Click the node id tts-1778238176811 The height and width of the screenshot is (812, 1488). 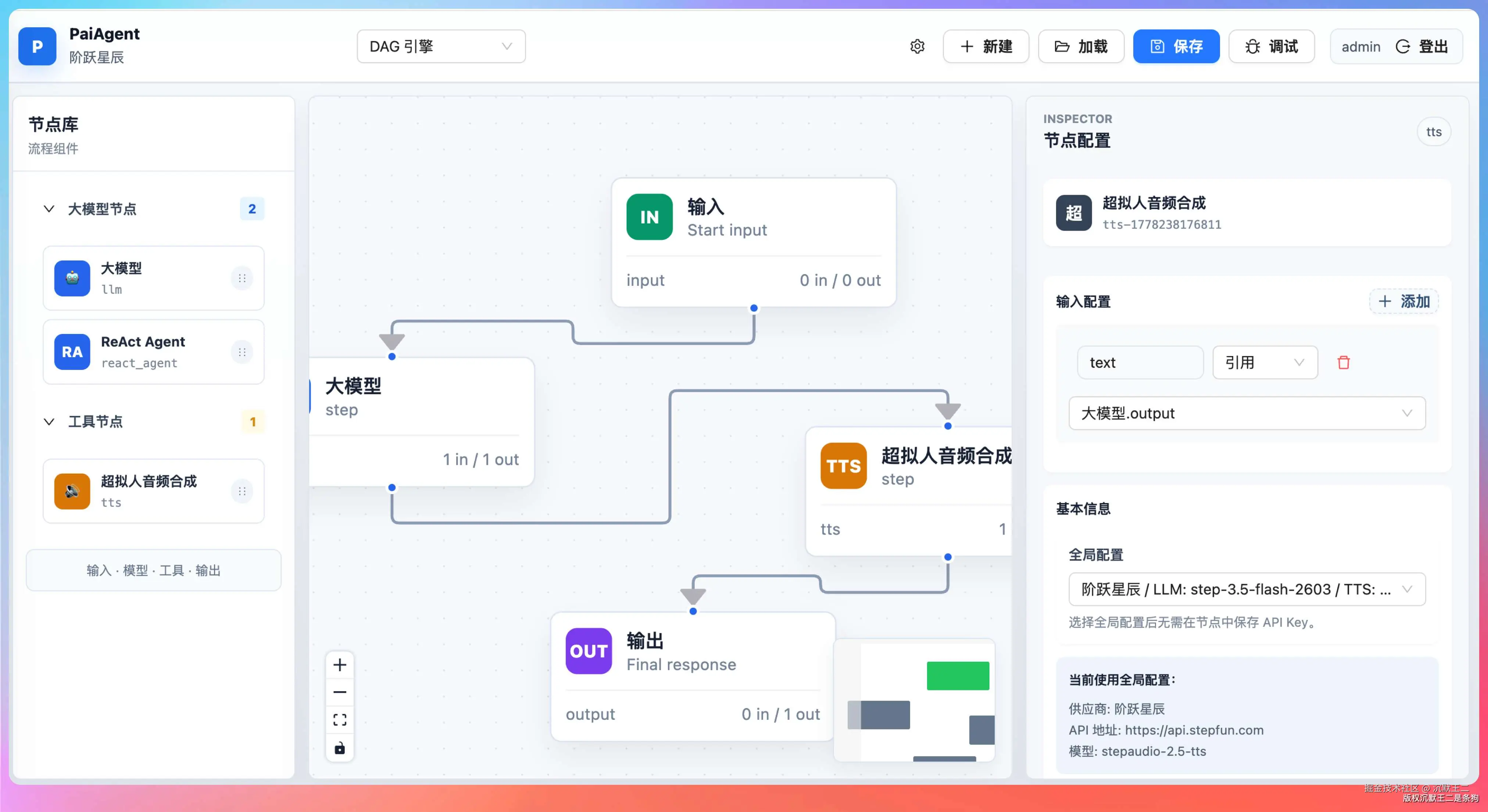point(1162,224)
